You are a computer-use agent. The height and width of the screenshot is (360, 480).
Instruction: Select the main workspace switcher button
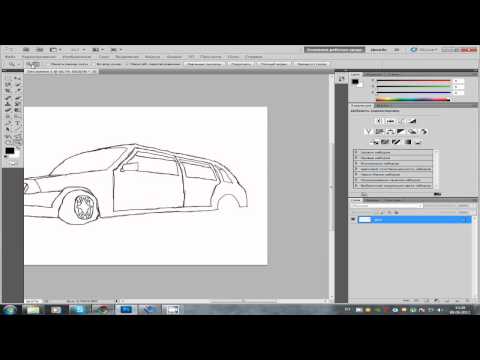[x=334, y=50]
